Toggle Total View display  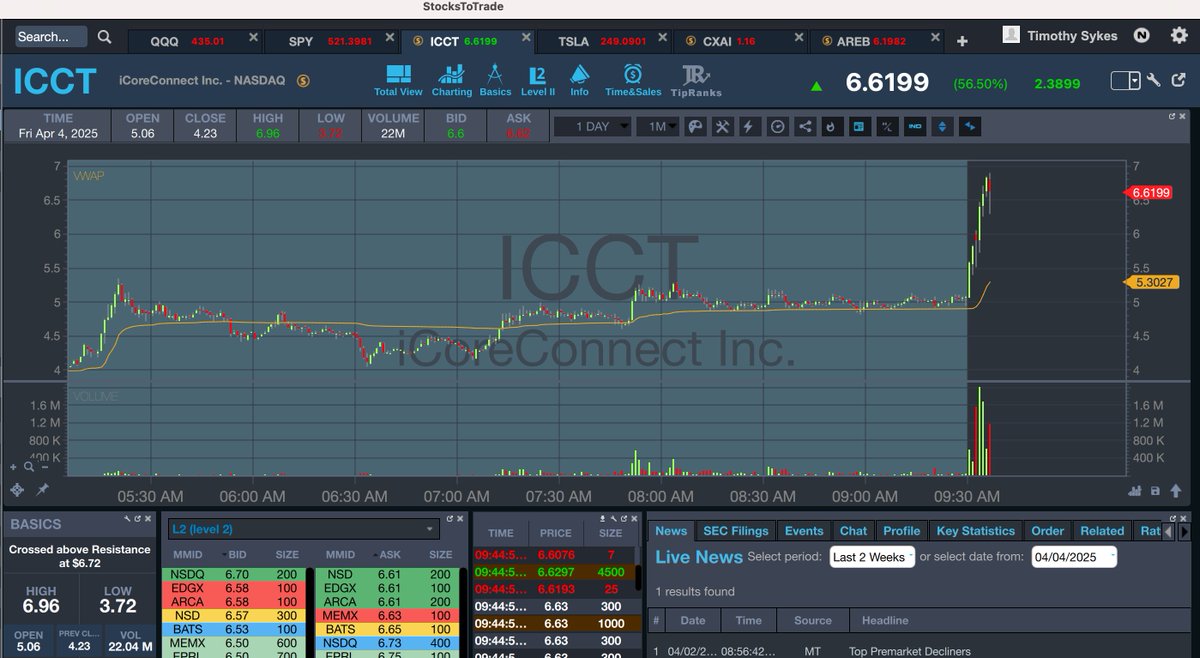[x=399, y=80]
